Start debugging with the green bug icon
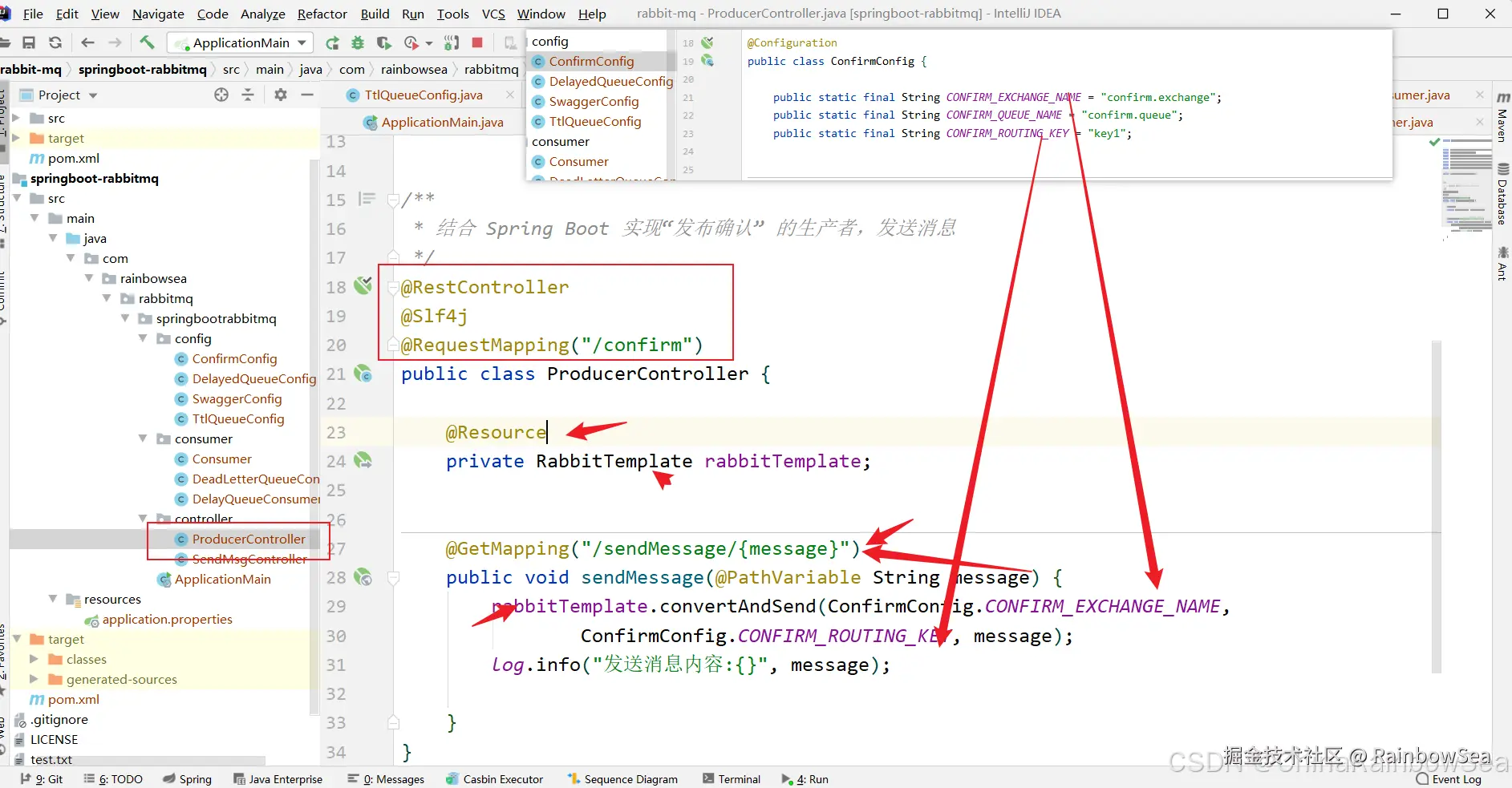Screen dimensions: 1512x788 pos(358,42)
